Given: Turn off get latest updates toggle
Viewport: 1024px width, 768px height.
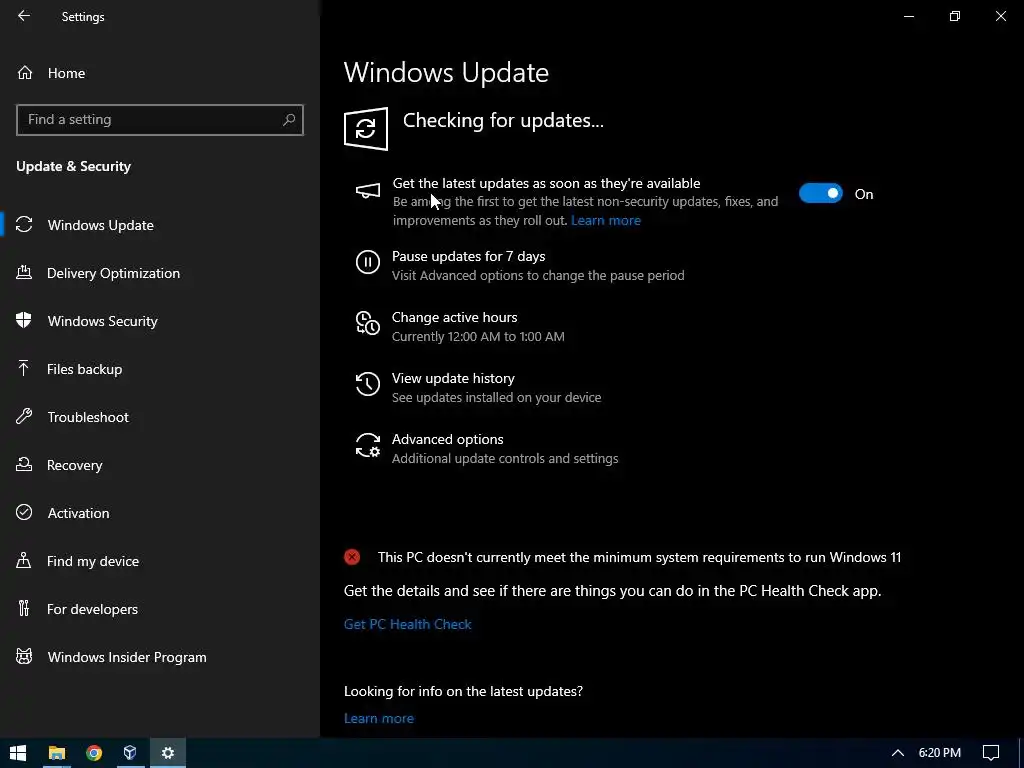Looking at the screenshot, I should pyautogui.click(x=821, y=193).
